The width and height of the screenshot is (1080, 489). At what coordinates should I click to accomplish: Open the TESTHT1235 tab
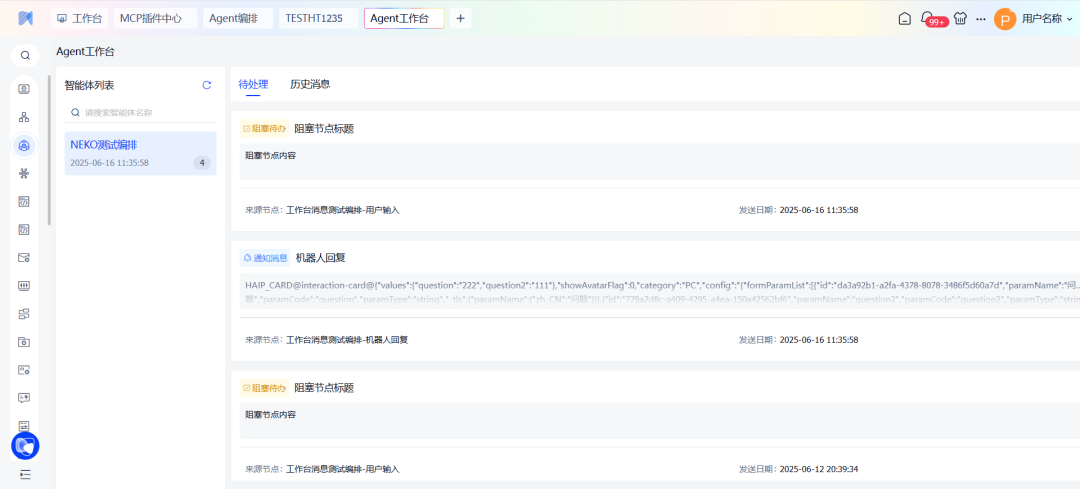pos(316,18)
